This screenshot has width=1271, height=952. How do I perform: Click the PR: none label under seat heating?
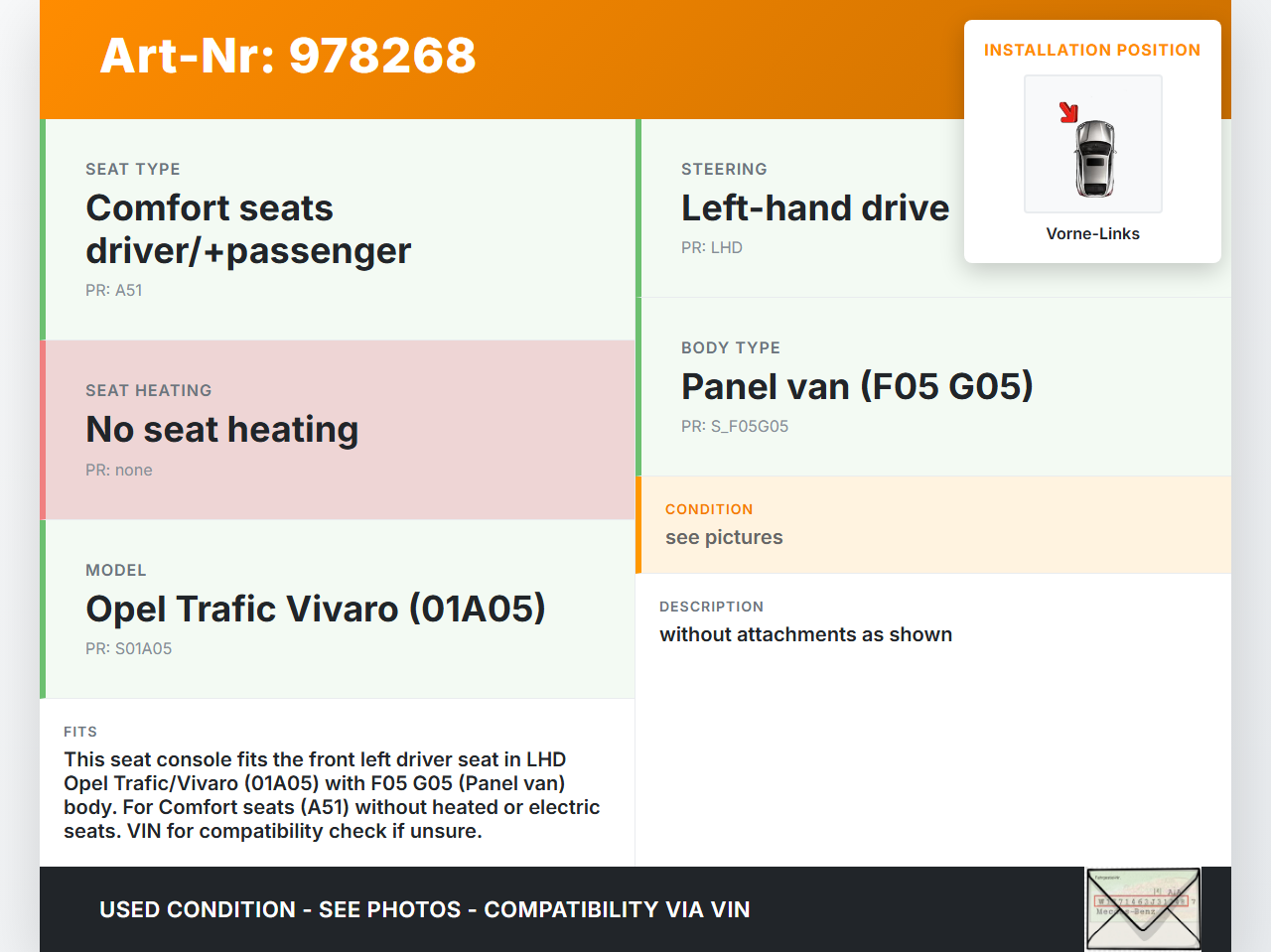pos(118,471)
